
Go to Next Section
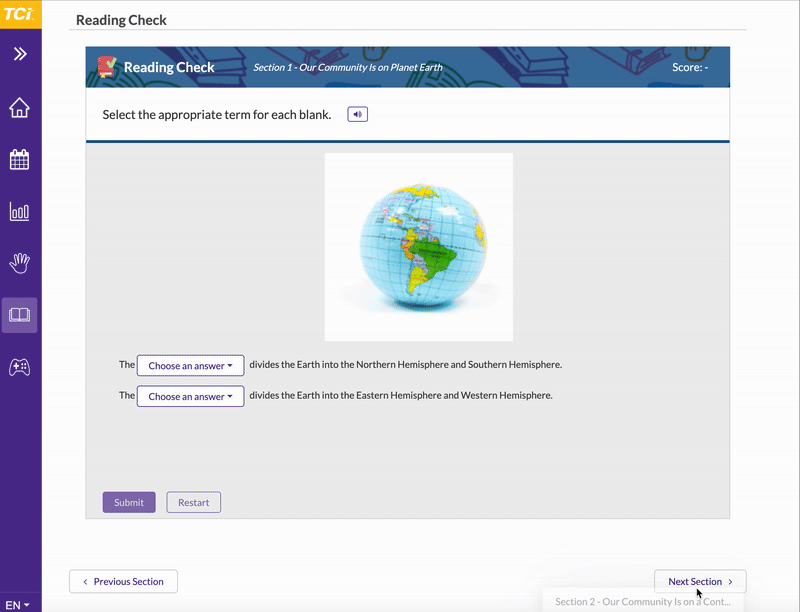click(700, 581)
